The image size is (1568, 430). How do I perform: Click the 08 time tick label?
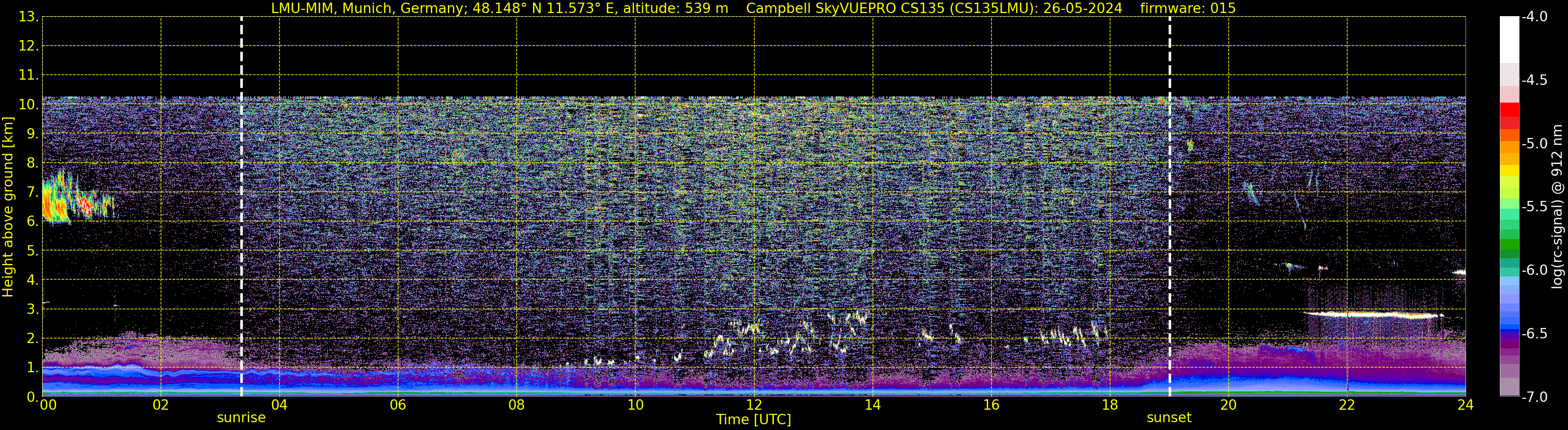517,405
